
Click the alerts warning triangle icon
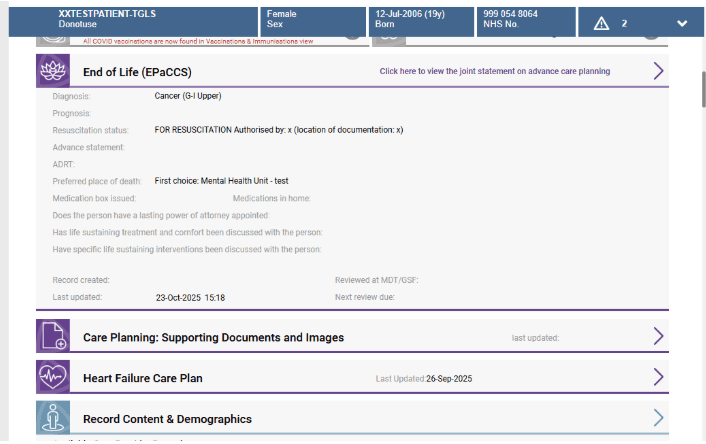(x=601, y=23)
